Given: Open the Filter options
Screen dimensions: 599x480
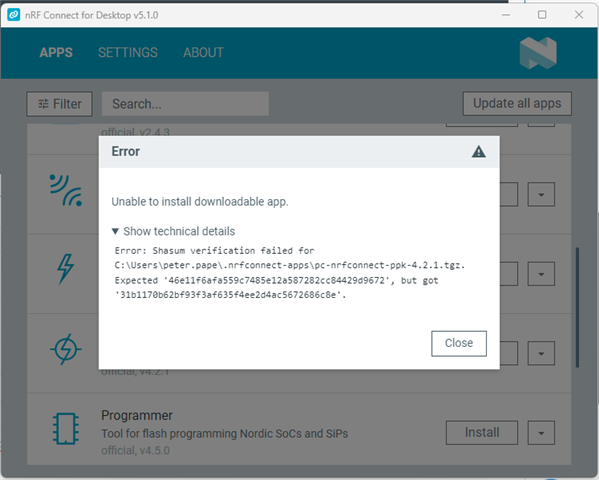Looking at the screenshot, I should pos(59,104).
